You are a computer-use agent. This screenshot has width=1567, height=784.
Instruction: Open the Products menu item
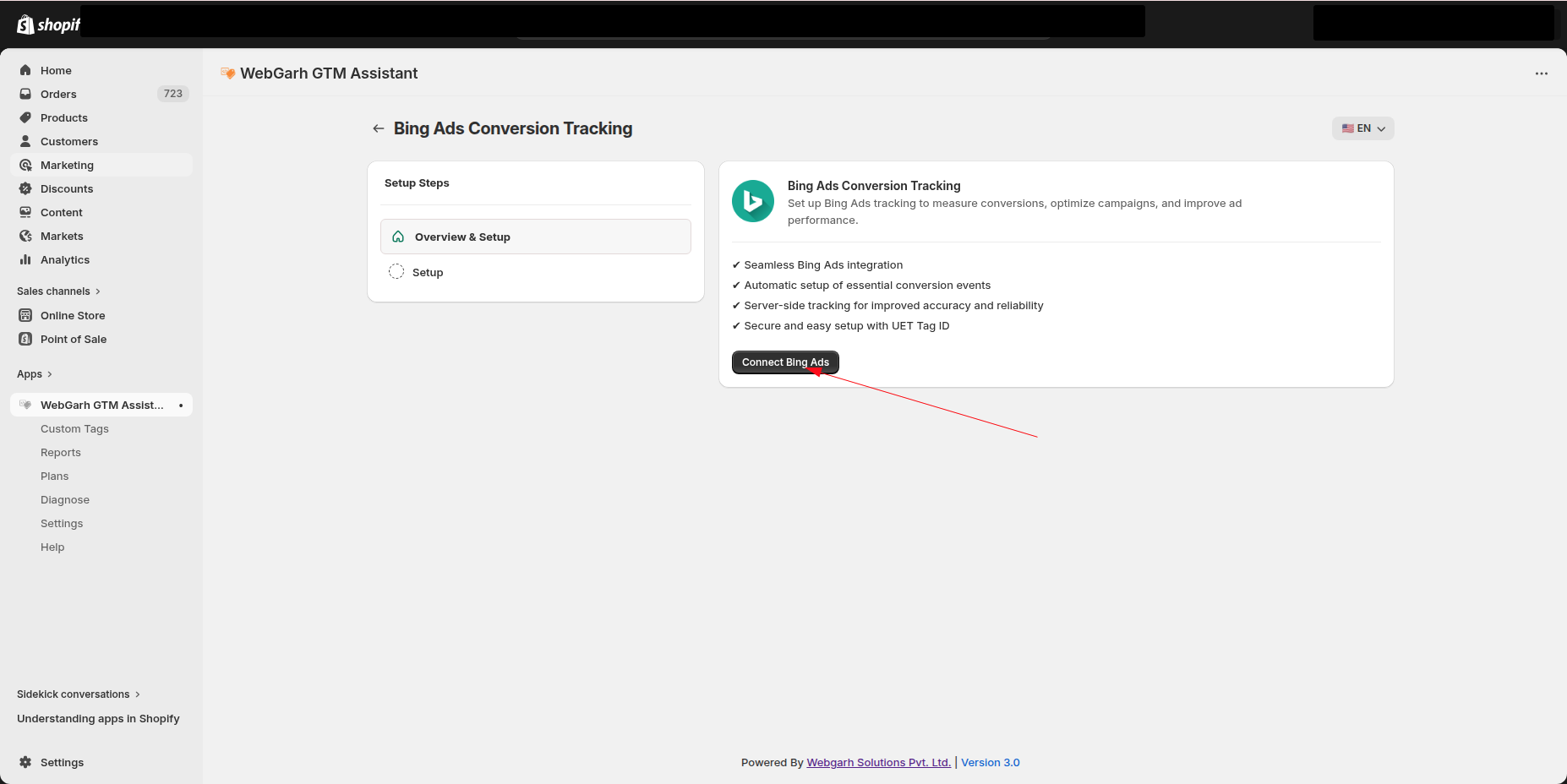[x=101, y=117]
